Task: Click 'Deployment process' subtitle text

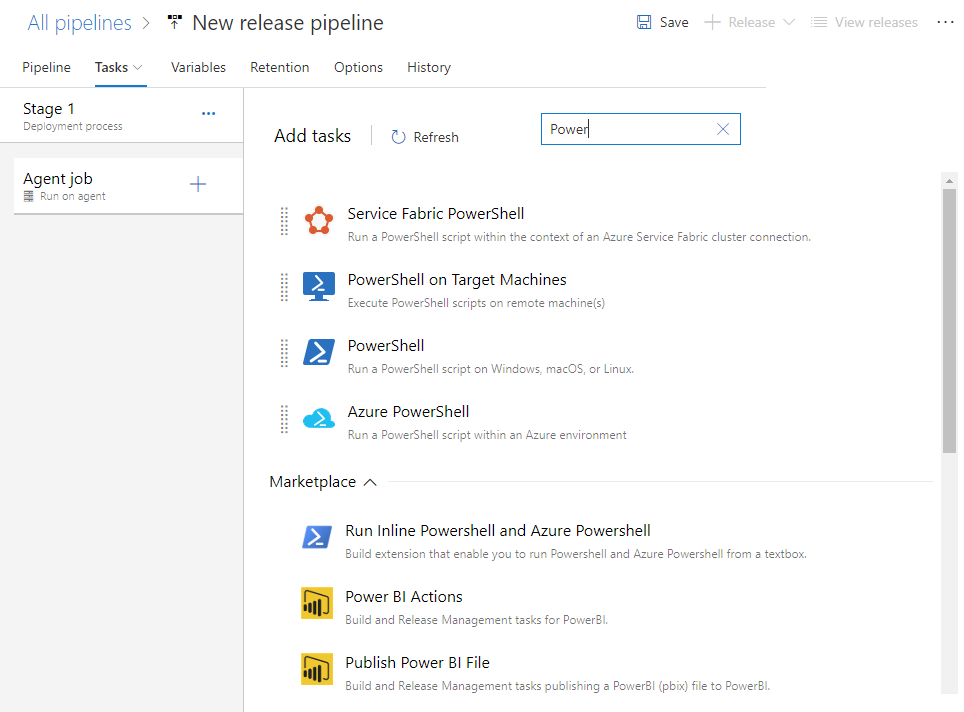Action: pyautogui.click(x=73, y=126)
